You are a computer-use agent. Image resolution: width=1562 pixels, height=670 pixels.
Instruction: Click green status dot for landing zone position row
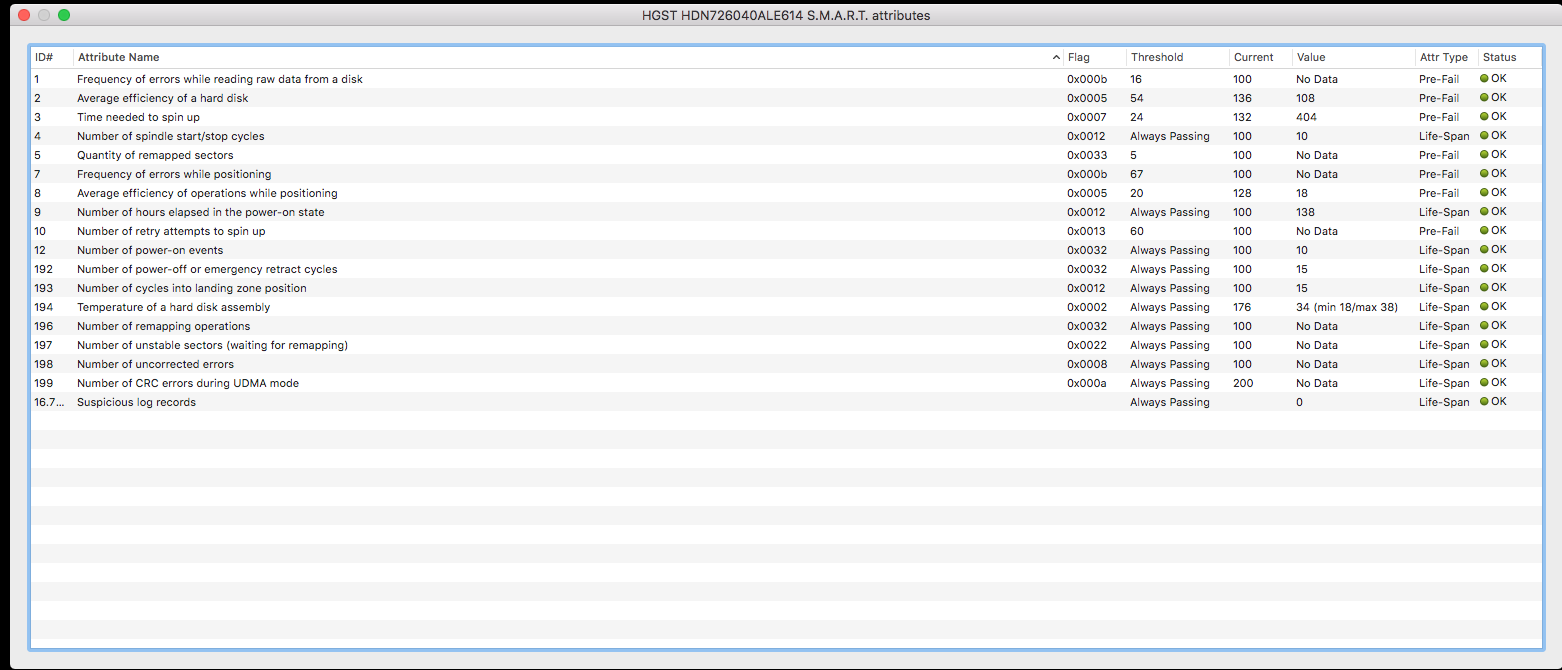click(1485, 287)
